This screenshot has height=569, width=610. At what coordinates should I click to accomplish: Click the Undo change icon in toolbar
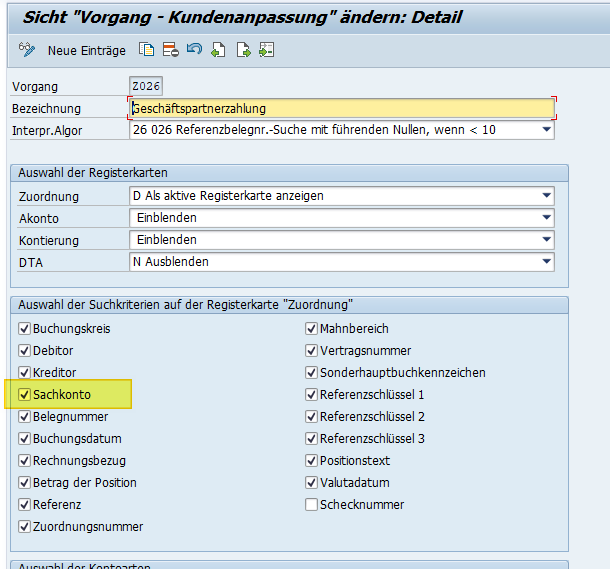194,50
